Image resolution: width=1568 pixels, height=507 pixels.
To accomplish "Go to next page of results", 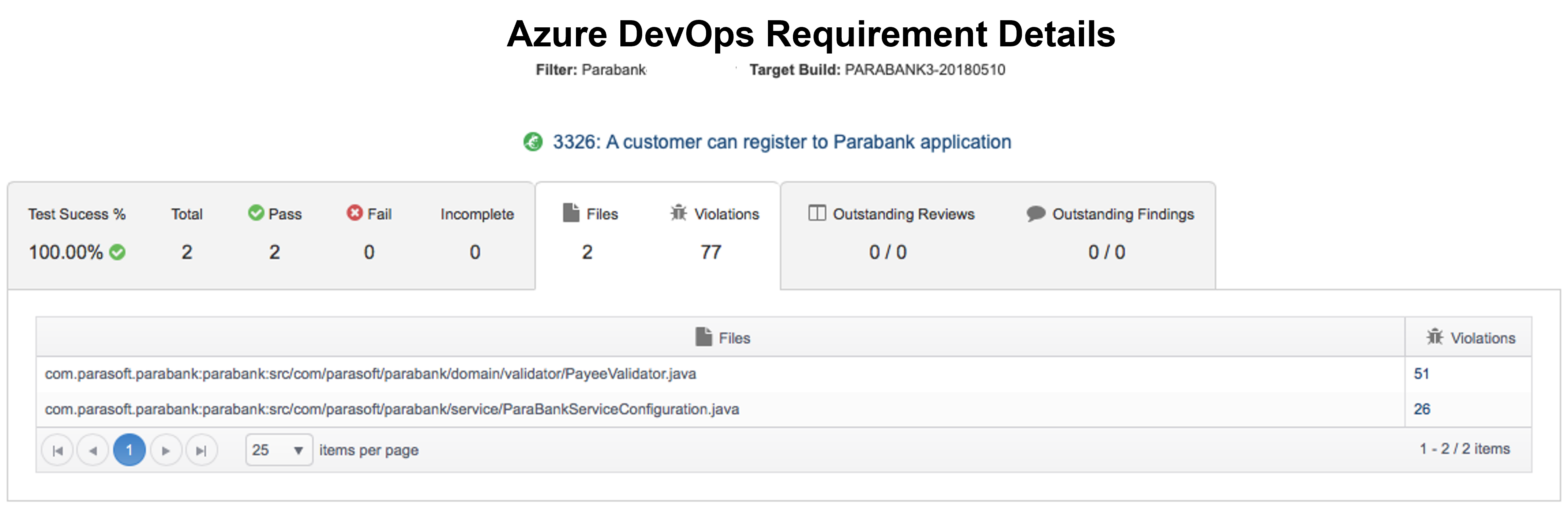I will pos(165,450).
